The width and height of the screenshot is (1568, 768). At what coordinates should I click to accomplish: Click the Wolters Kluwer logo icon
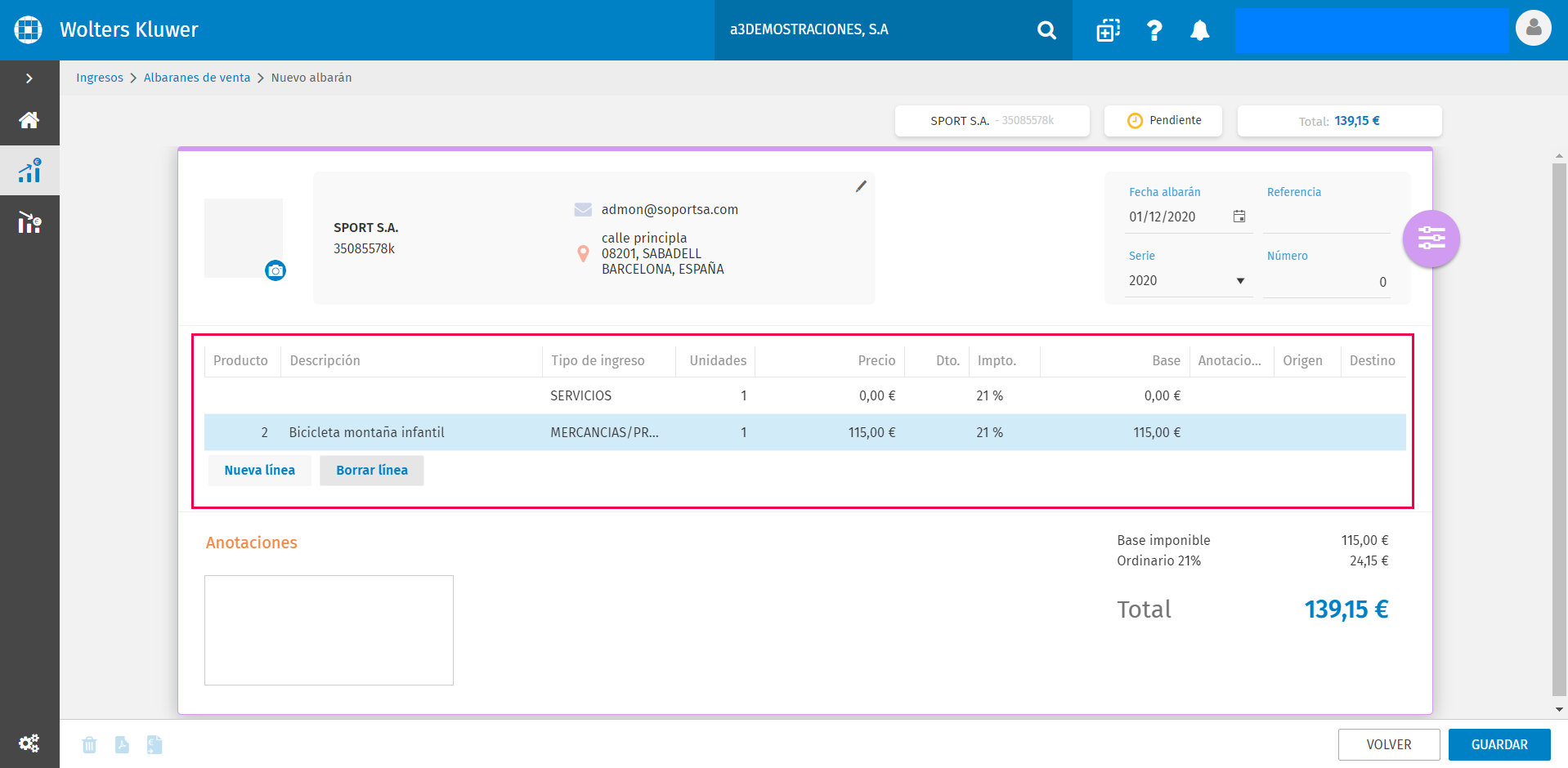click(x=29, y=29)
